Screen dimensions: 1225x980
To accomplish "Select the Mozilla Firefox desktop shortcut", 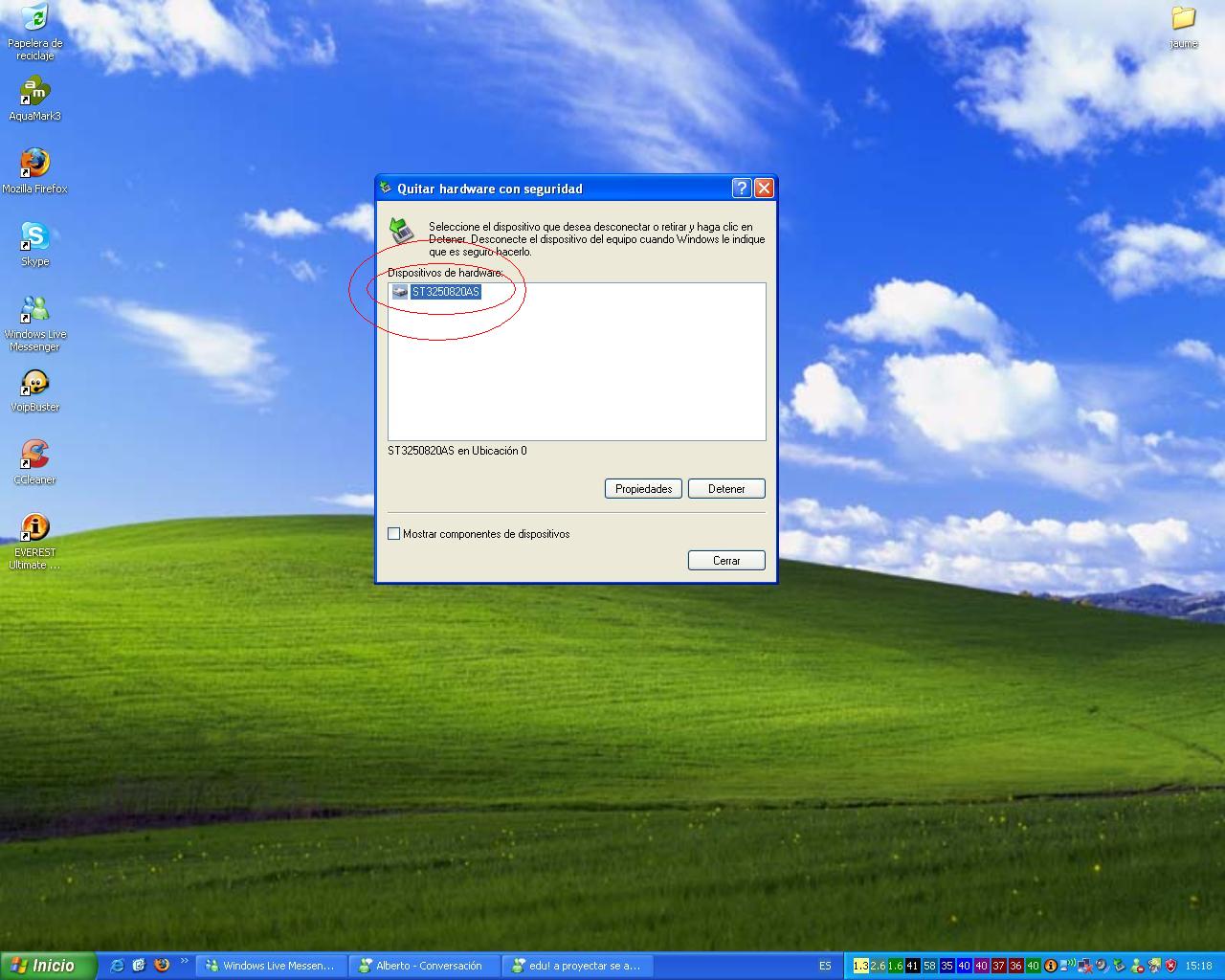I will click(35, 171).
